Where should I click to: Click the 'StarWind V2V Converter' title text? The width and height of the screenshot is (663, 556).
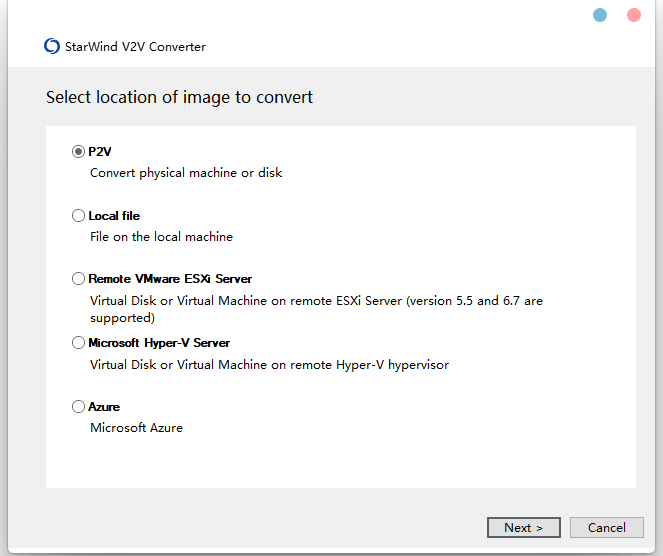[x=135, y=47]
